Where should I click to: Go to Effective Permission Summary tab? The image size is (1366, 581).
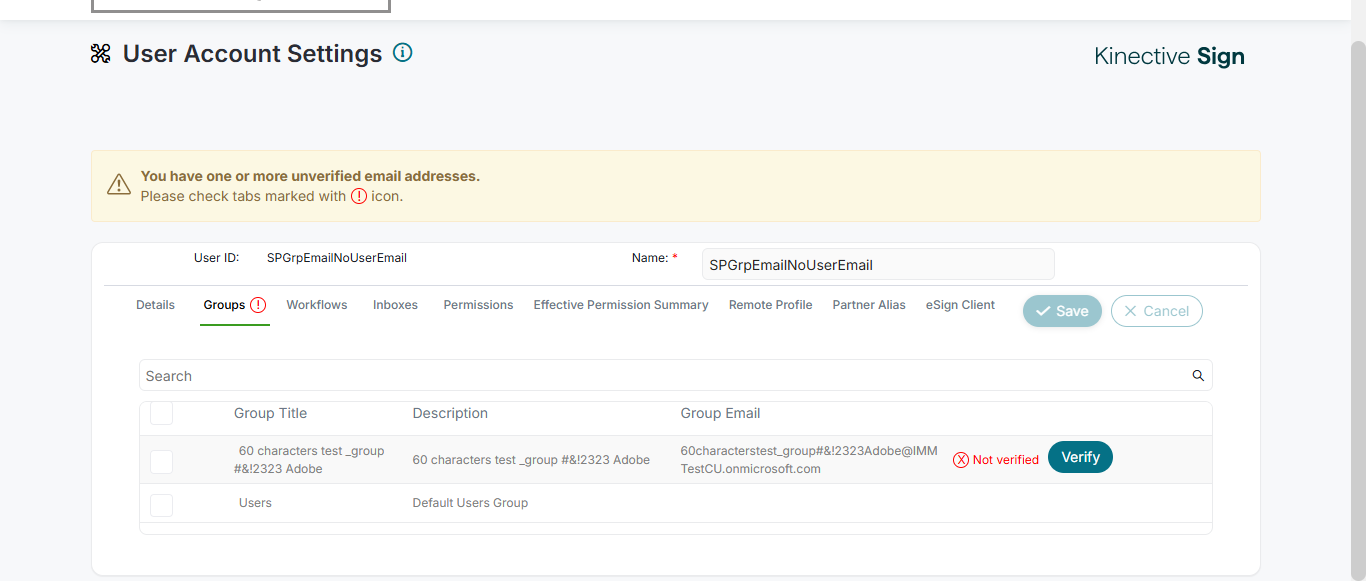pos(621,305)
